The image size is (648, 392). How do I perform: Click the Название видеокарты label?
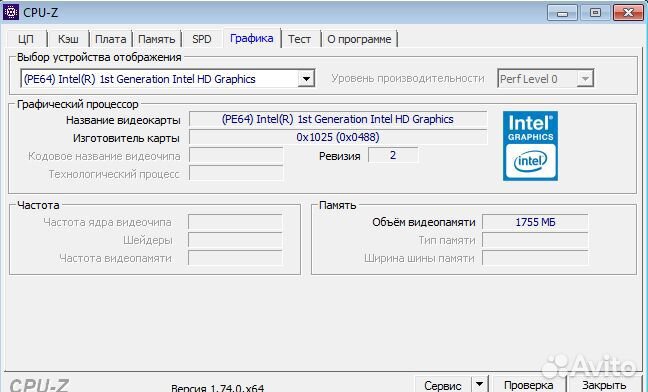click(123, 120)
